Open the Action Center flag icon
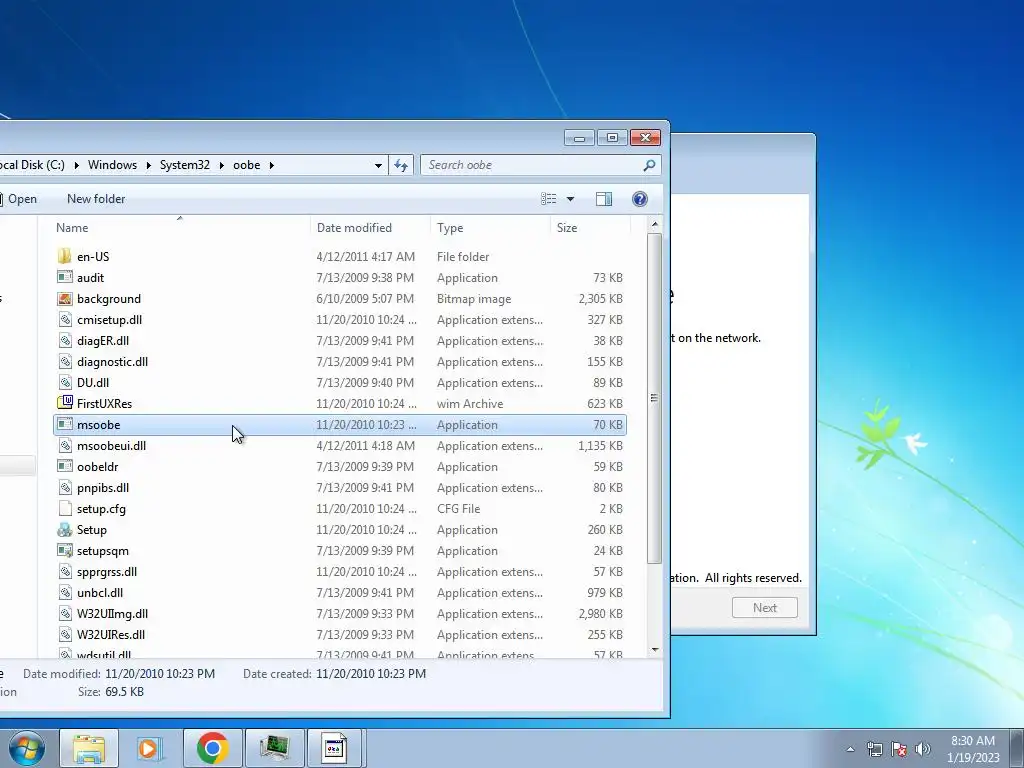Image resolution: width=1024 pixels, height=768 pixels. click(x=899, y=749)
